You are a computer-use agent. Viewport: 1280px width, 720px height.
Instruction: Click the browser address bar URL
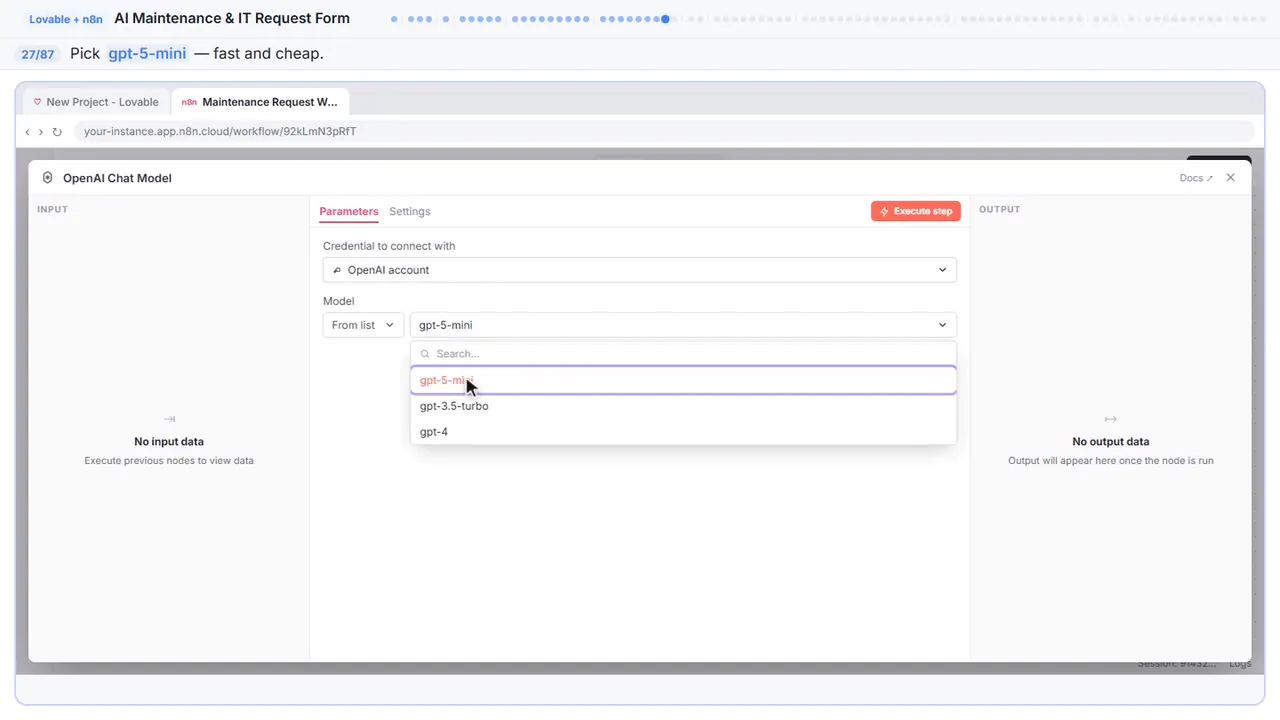(x=220, y=132)
